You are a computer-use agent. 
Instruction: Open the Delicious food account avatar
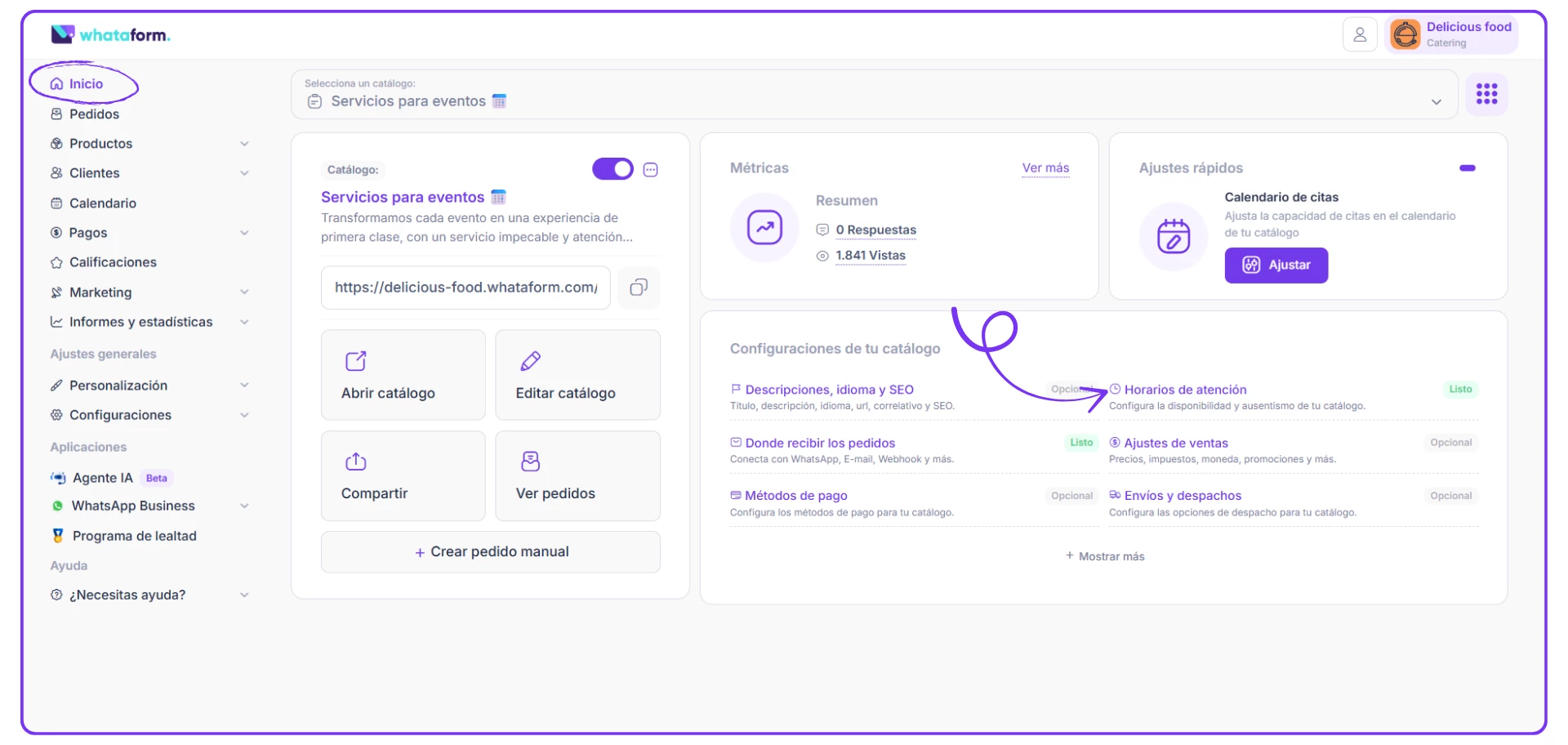[1405, 35]
